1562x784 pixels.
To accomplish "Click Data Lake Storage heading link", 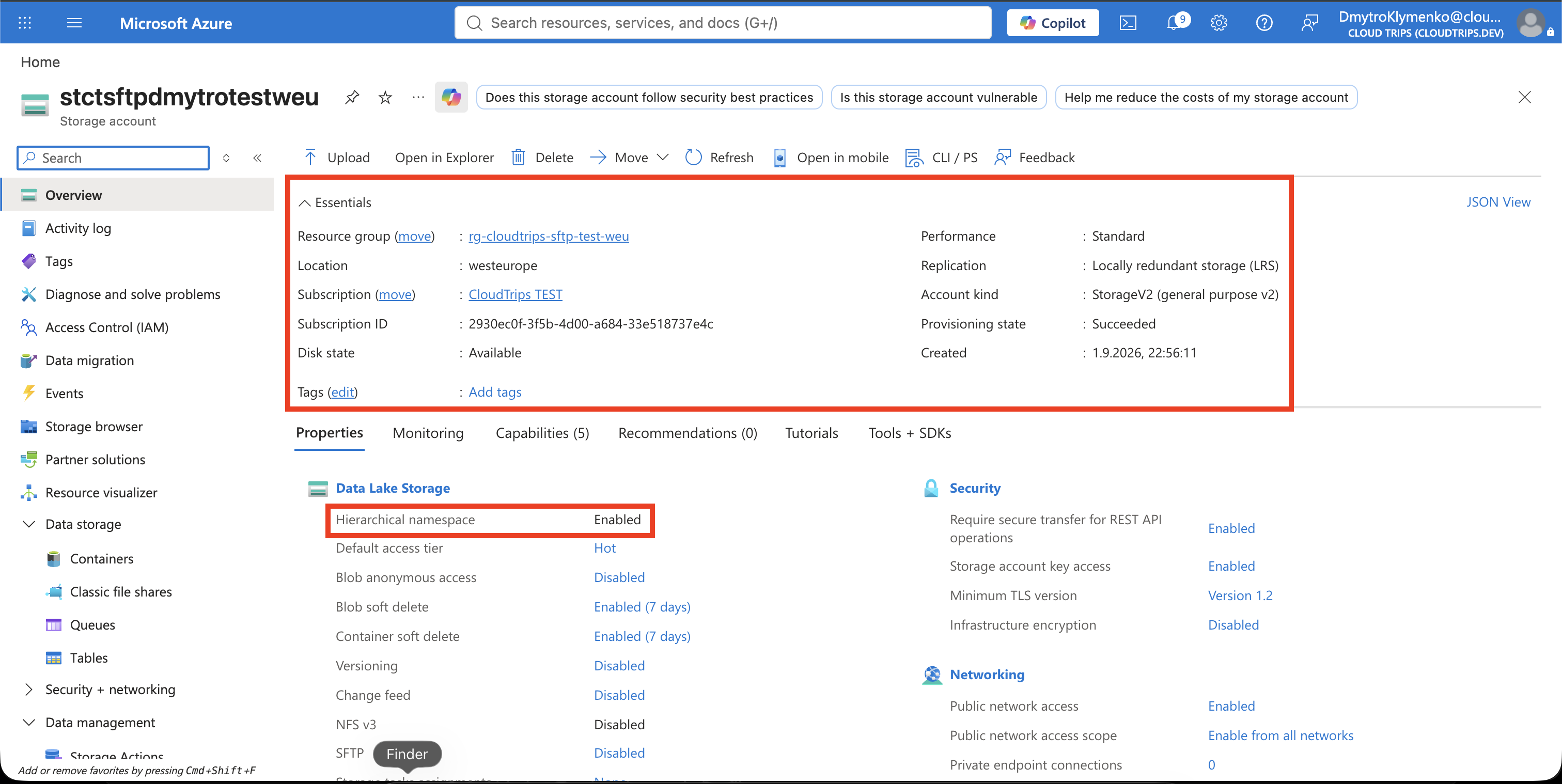I will point(393,488).
